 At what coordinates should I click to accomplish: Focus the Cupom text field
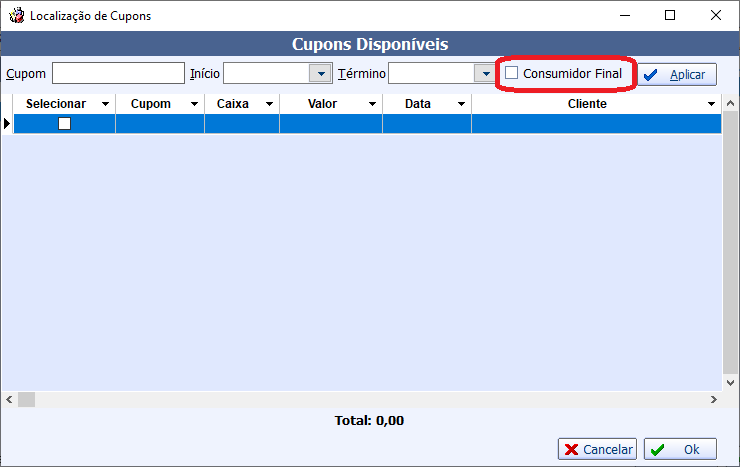118,74
